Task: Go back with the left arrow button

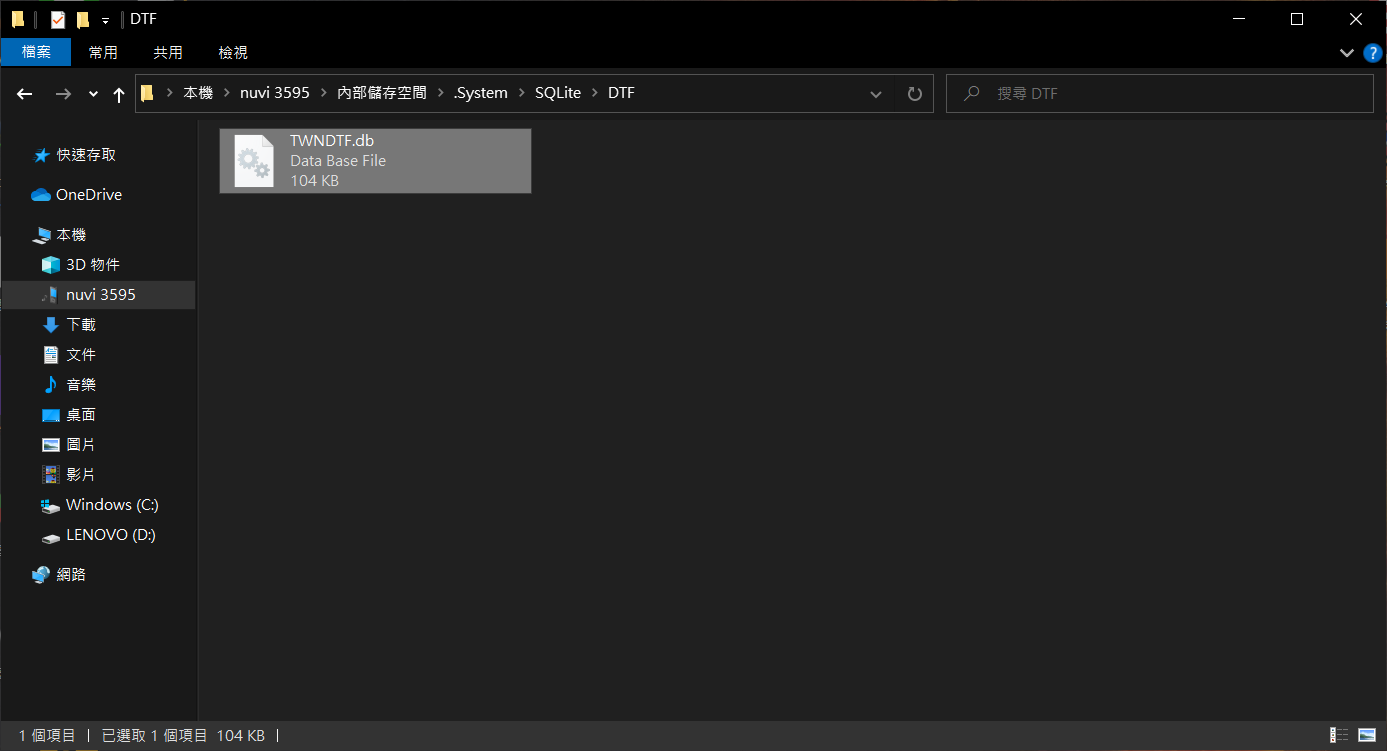Action: coord(25,94)
